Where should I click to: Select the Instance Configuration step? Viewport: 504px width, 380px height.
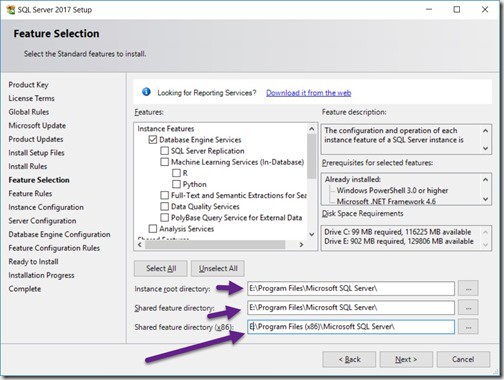tap(46, 207)
